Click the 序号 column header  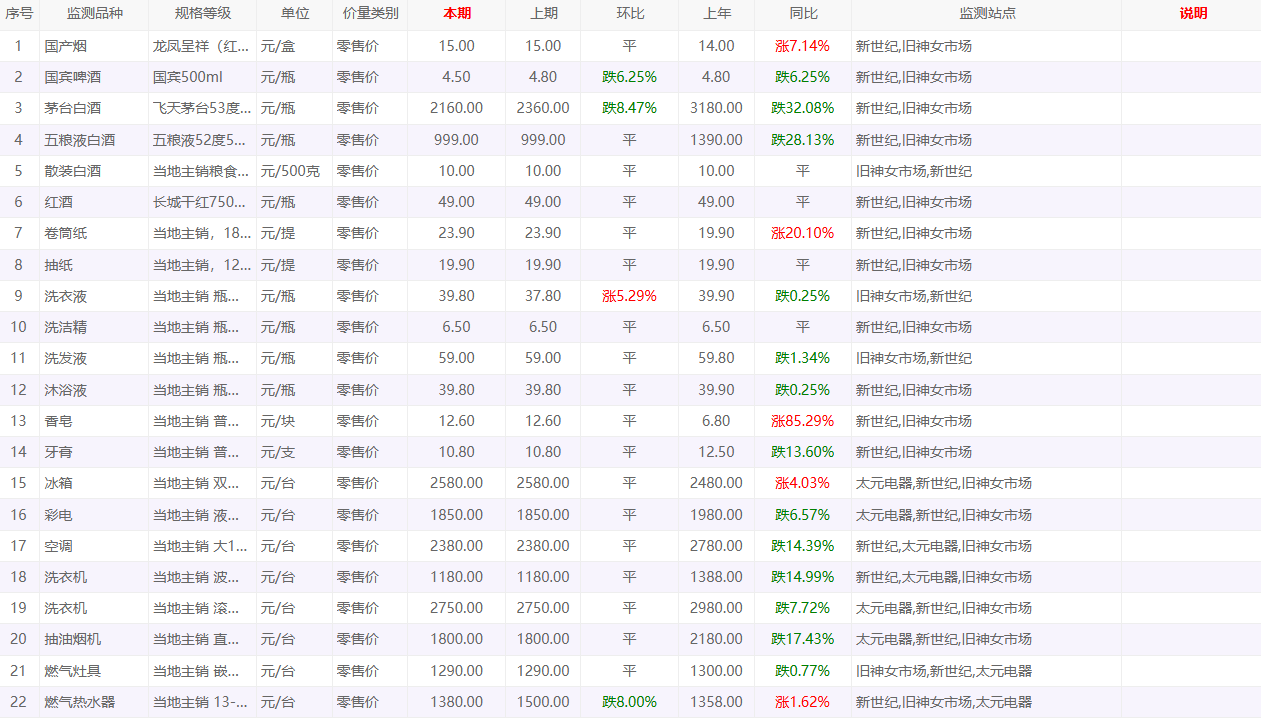pyautogui.click(x=19, y=14)
